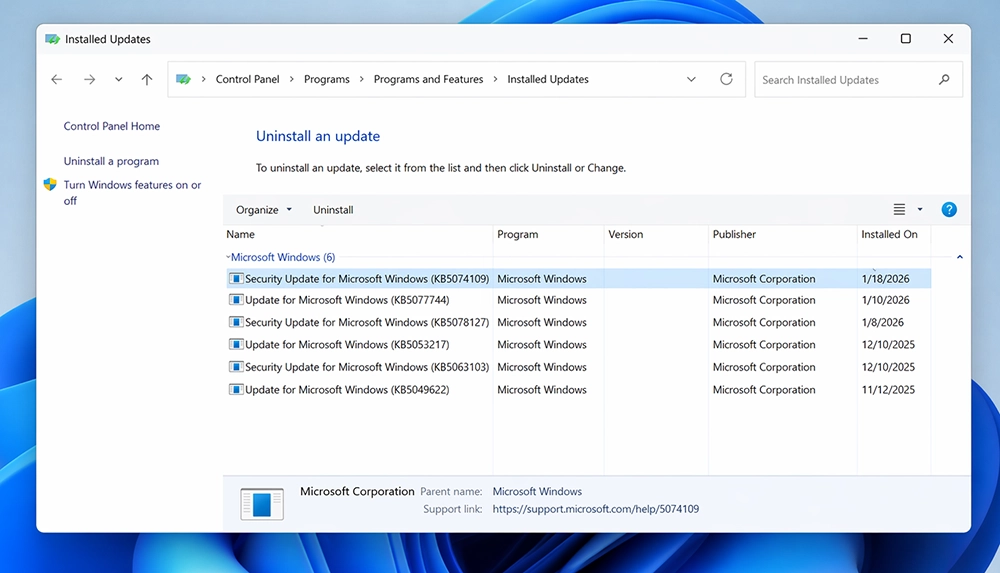The image size is (1000, 573).
Task: Open Uninstall a program link
Action: tap(111, 161)
